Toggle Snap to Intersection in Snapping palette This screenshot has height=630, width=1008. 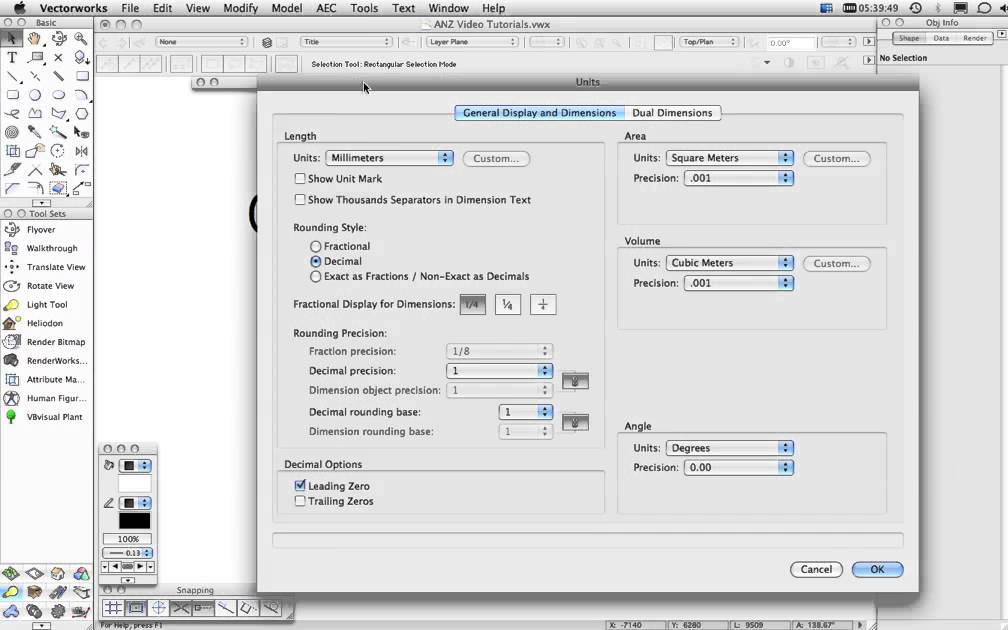(181, 608)
